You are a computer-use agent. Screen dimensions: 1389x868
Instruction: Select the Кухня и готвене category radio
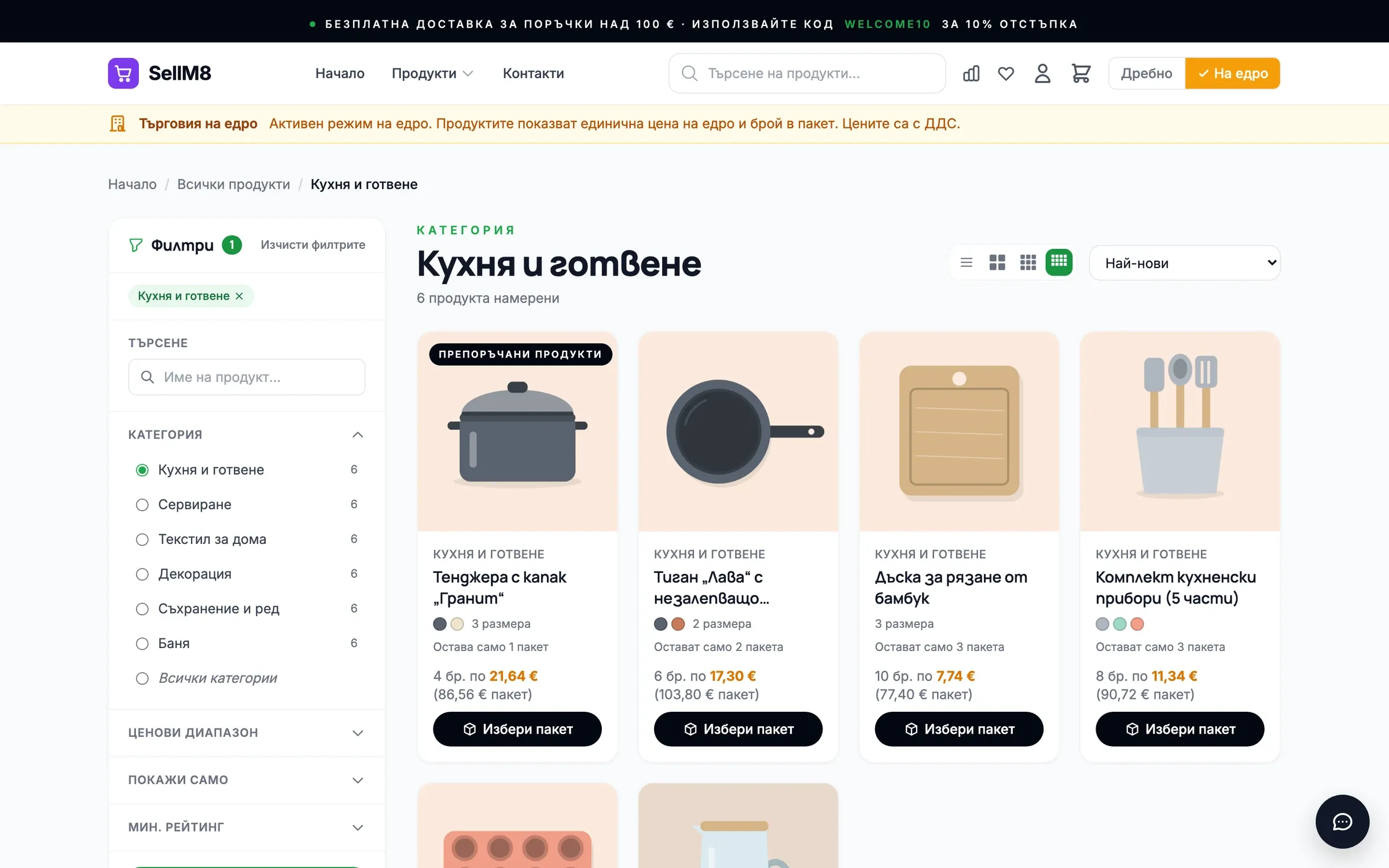click(x=142, y=470)
